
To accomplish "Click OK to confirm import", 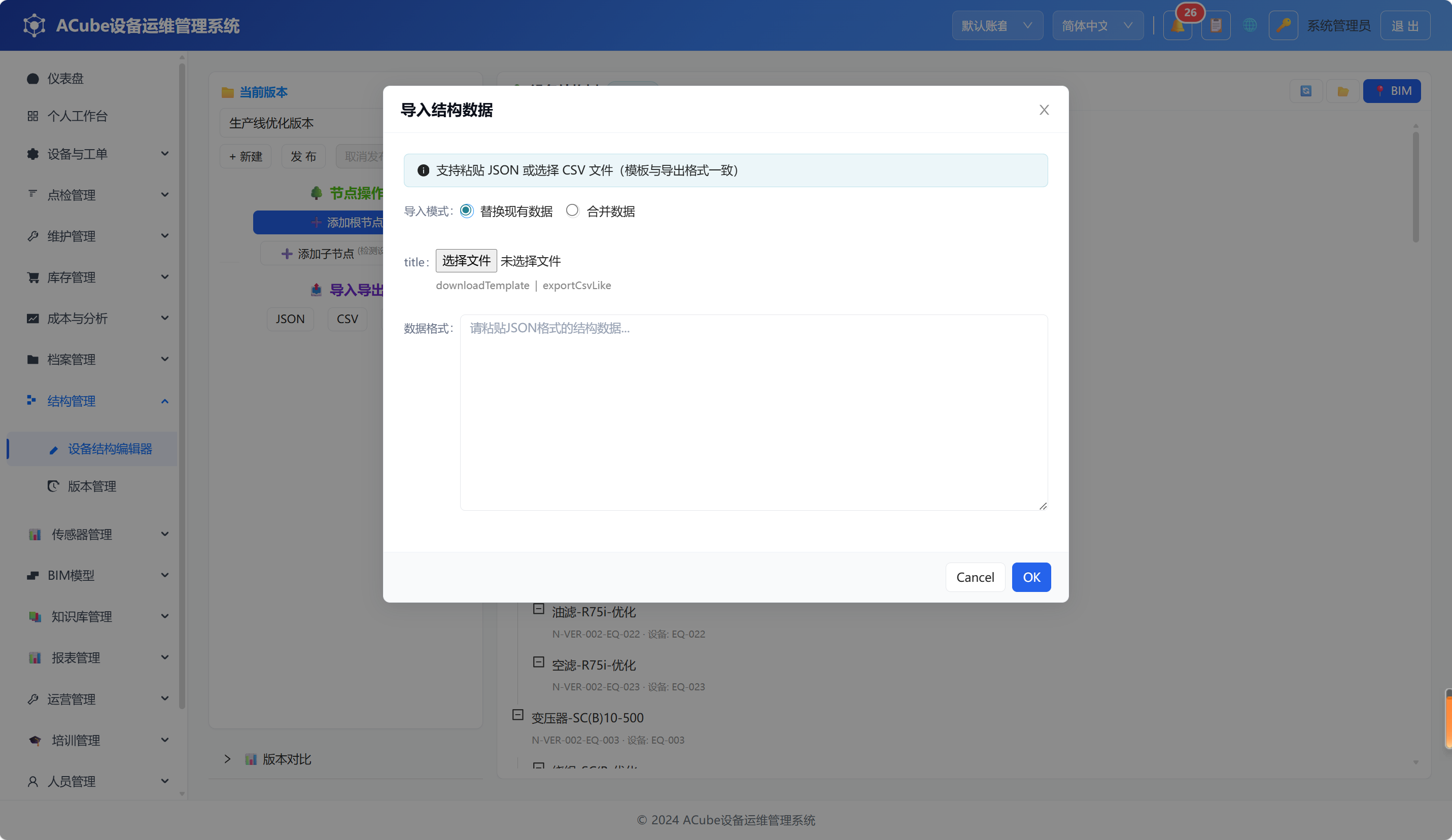I will tap(1031, 577).
